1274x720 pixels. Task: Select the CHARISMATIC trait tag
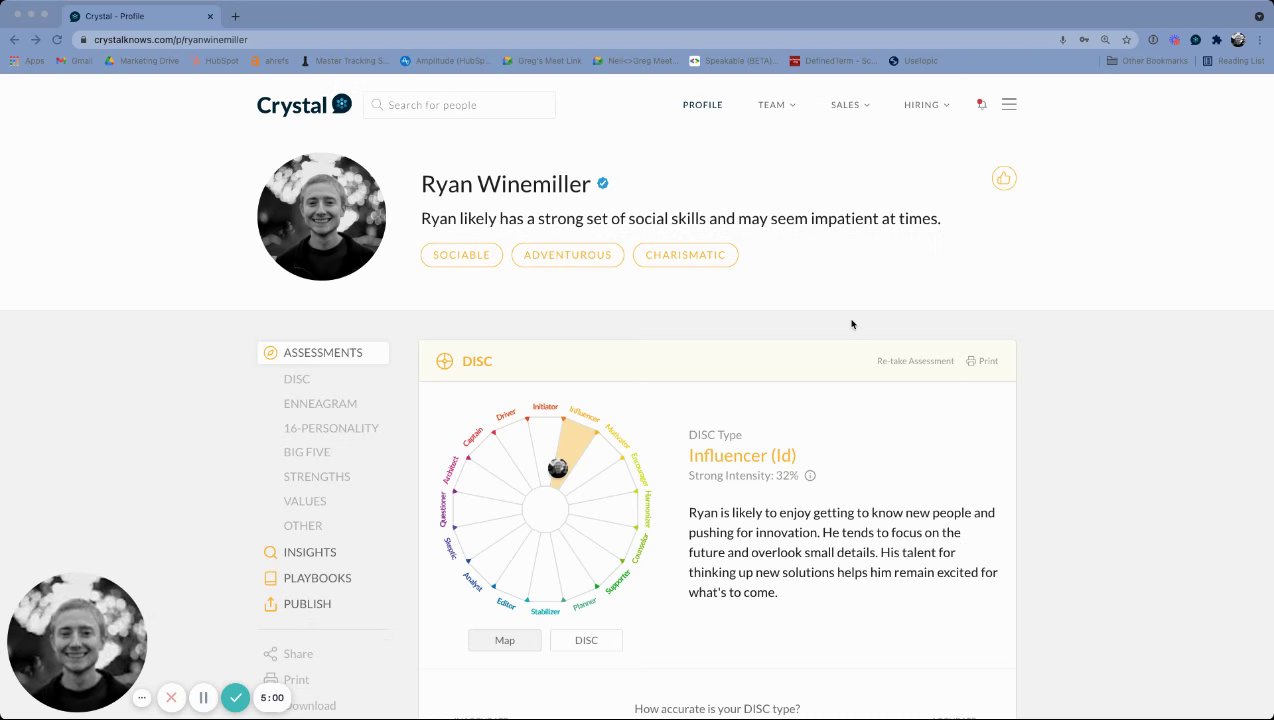(685, 255)
